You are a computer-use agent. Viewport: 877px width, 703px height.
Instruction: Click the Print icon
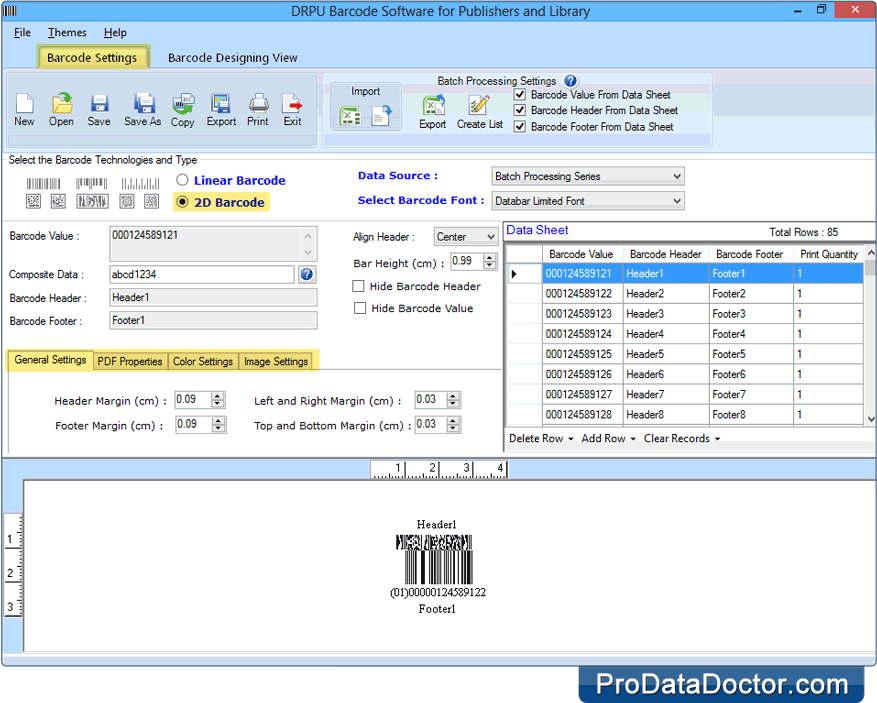(258, 103)
